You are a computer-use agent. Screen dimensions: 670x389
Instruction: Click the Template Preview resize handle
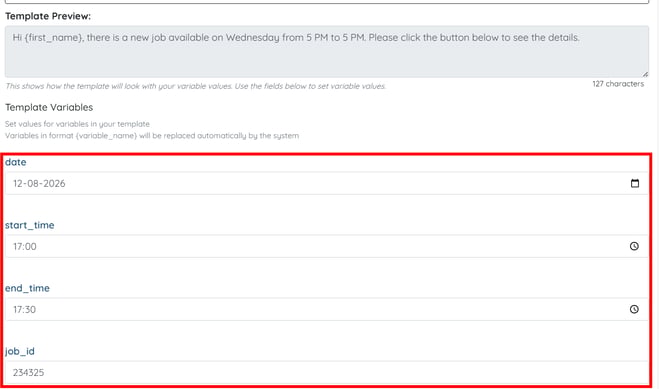click(645, 74)
